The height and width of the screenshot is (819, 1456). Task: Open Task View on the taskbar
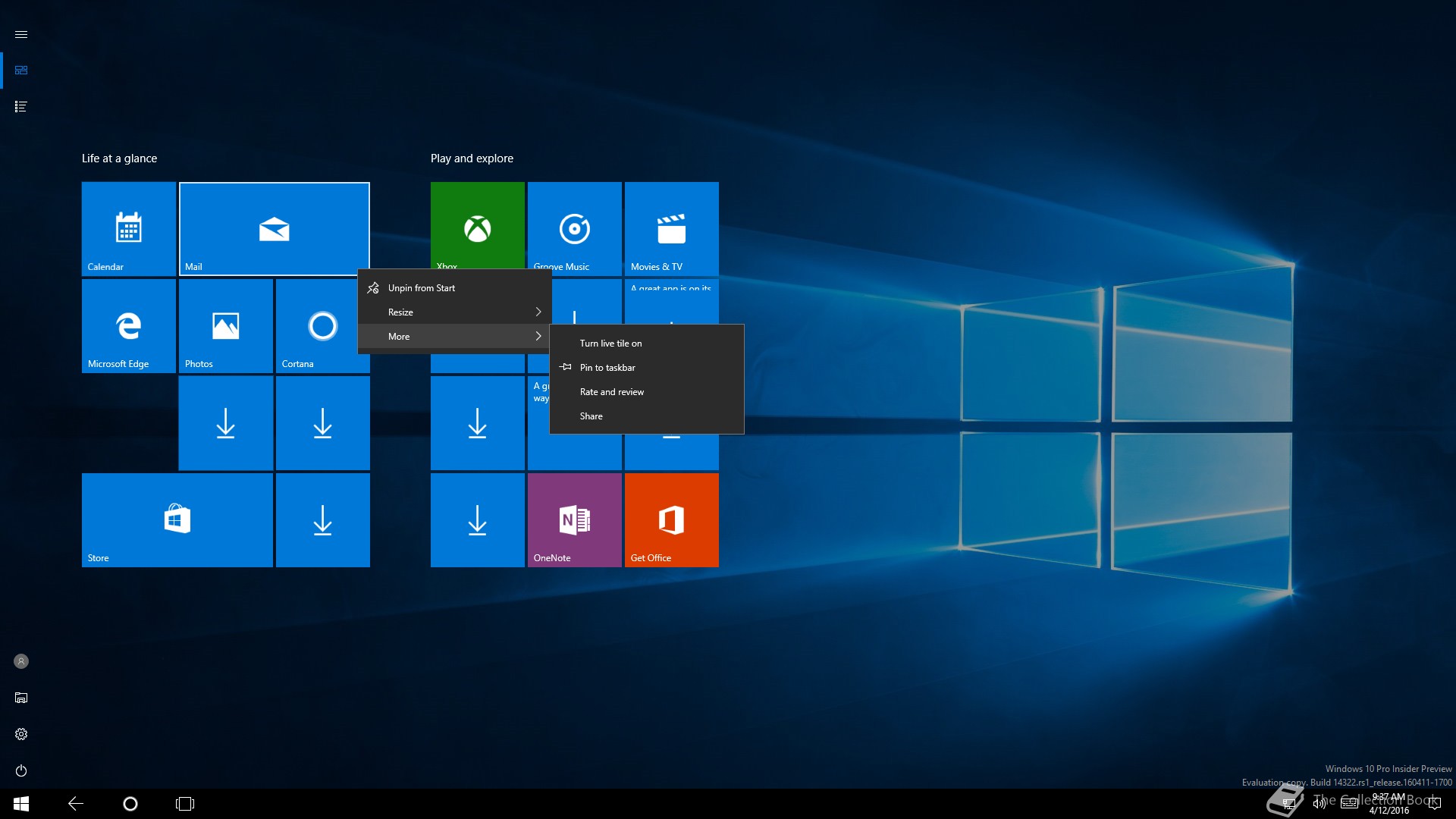(185, 804)
